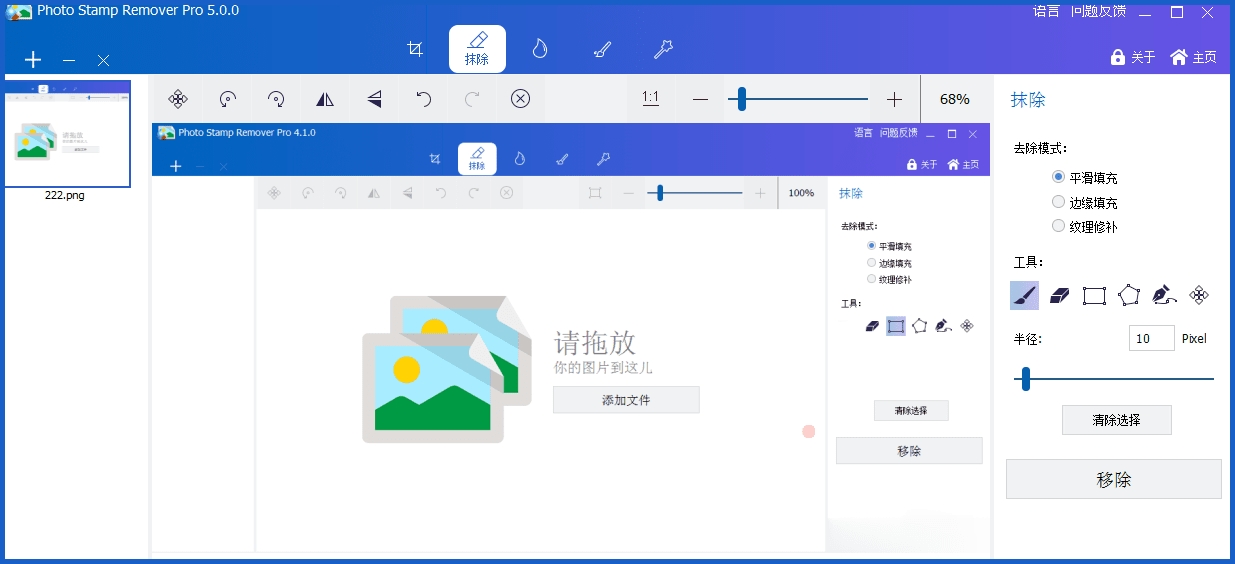This screenshot has height=564, width=1235.
Task: Enable 纹理修补 mode in the main right panel
Action: click(1059, 226)
